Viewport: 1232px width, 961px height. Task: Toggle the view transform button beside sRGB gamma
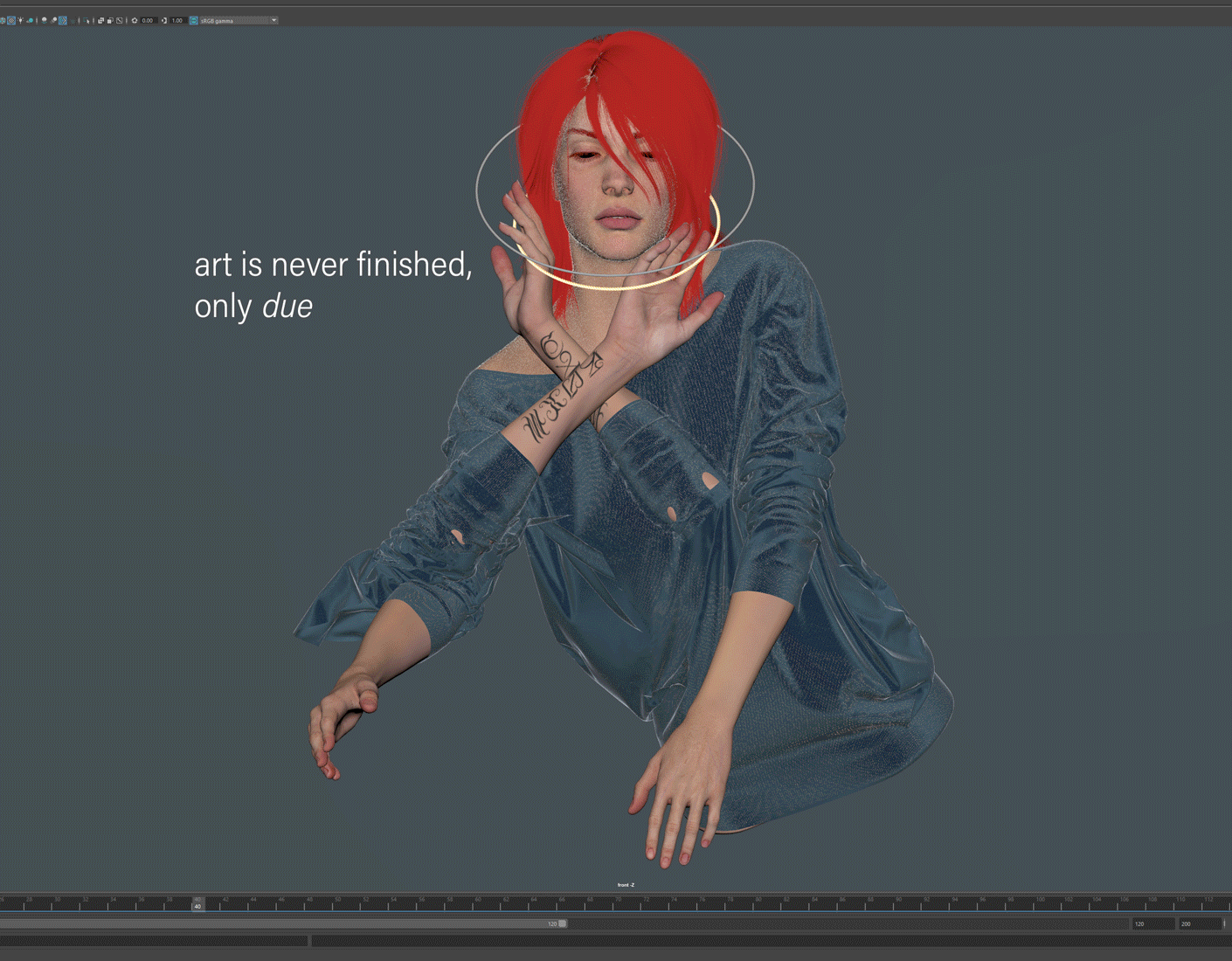(194, 20)
